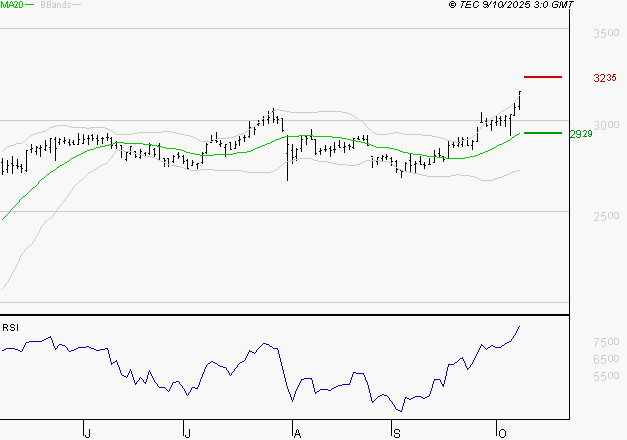Click the MA20 legend label
The image size is (627, 440).
12,5
